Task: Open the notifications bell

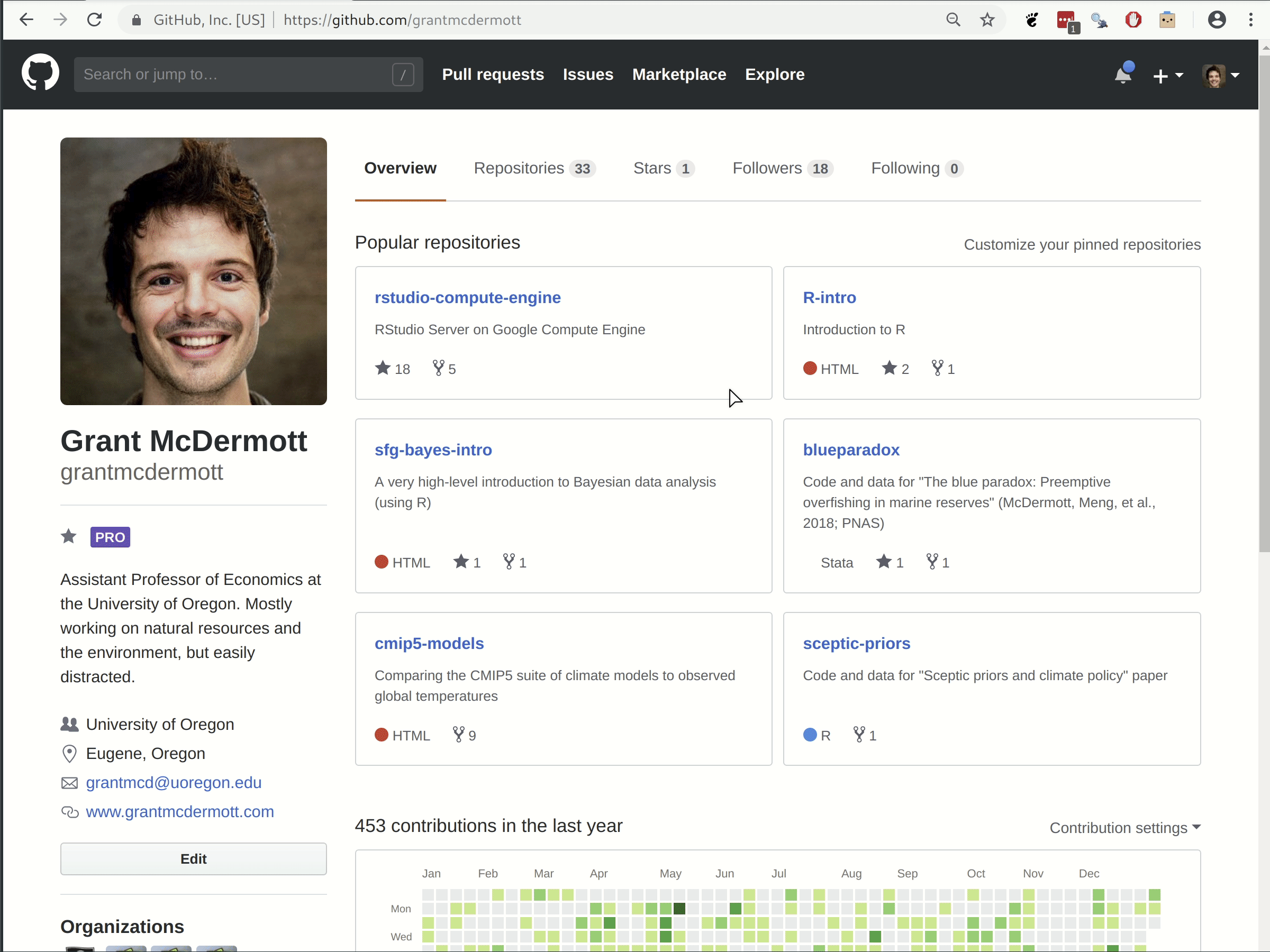Action: (1122, 75)
